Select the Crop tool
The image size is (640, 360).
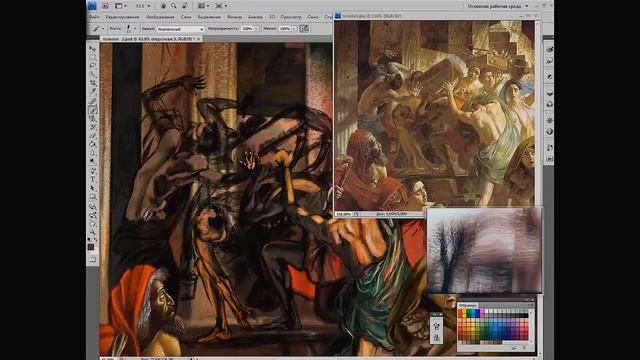point(93,83)
